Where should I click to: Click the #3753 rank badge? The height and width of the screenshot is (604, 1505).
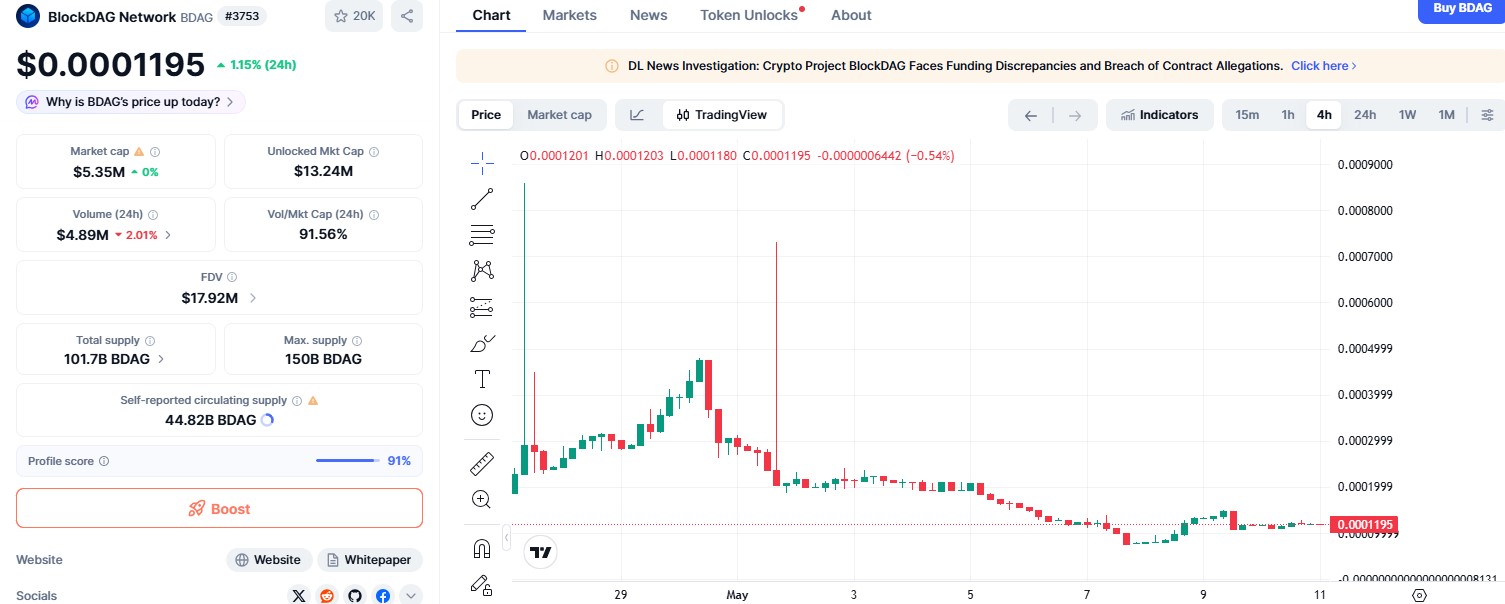click(x=243, y=16)
